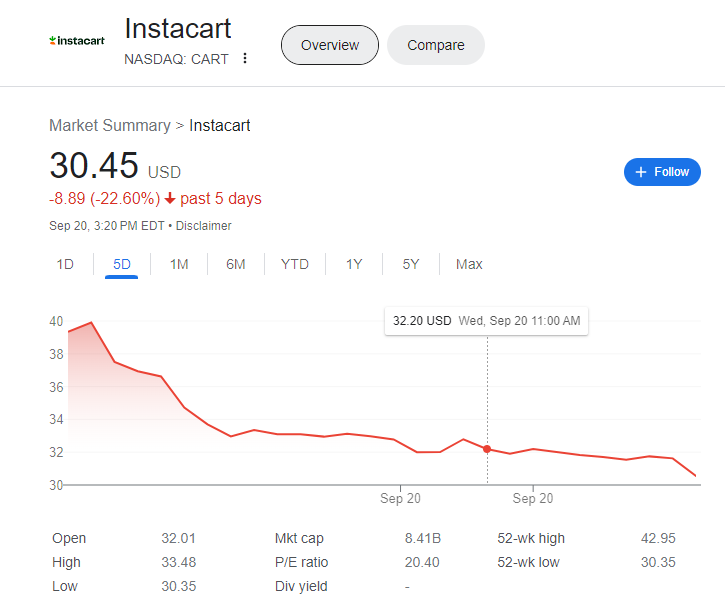Open the Overview tab

330,45
